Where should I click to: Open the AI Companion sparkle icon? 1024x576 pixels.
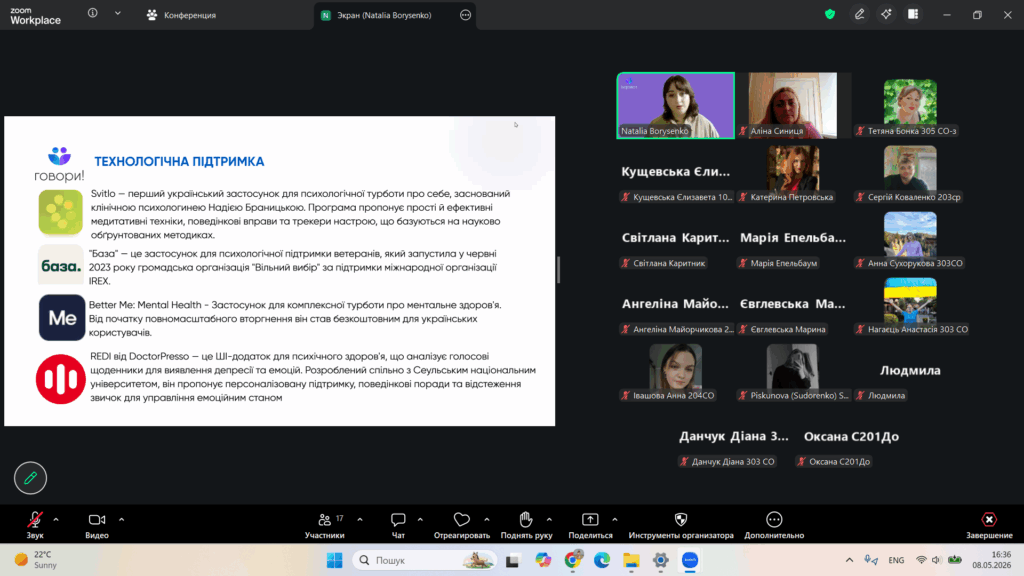tap(886, 14)
